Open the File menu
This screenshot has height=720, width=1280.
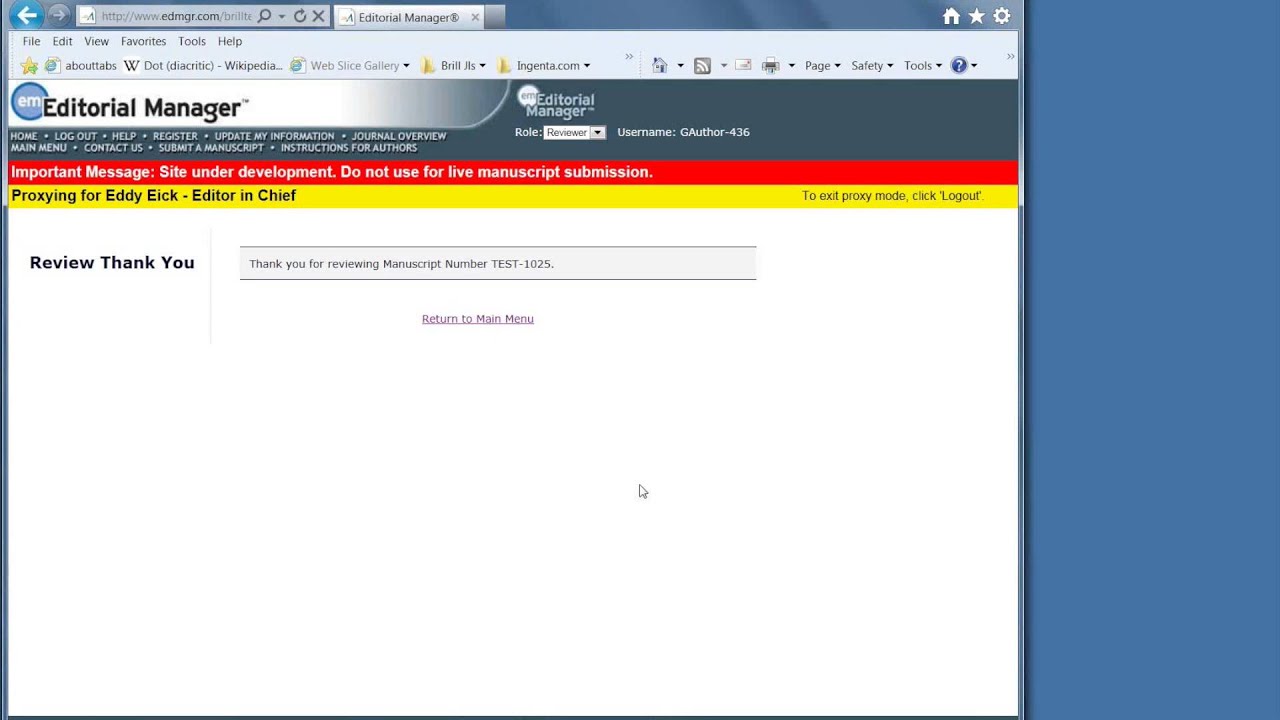(31, 41)
